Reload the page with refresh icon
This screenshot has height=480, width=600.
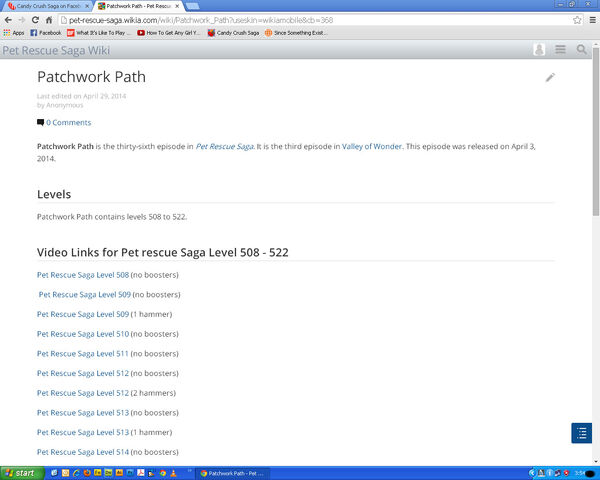pyautogui.click(x=35, y=20)
